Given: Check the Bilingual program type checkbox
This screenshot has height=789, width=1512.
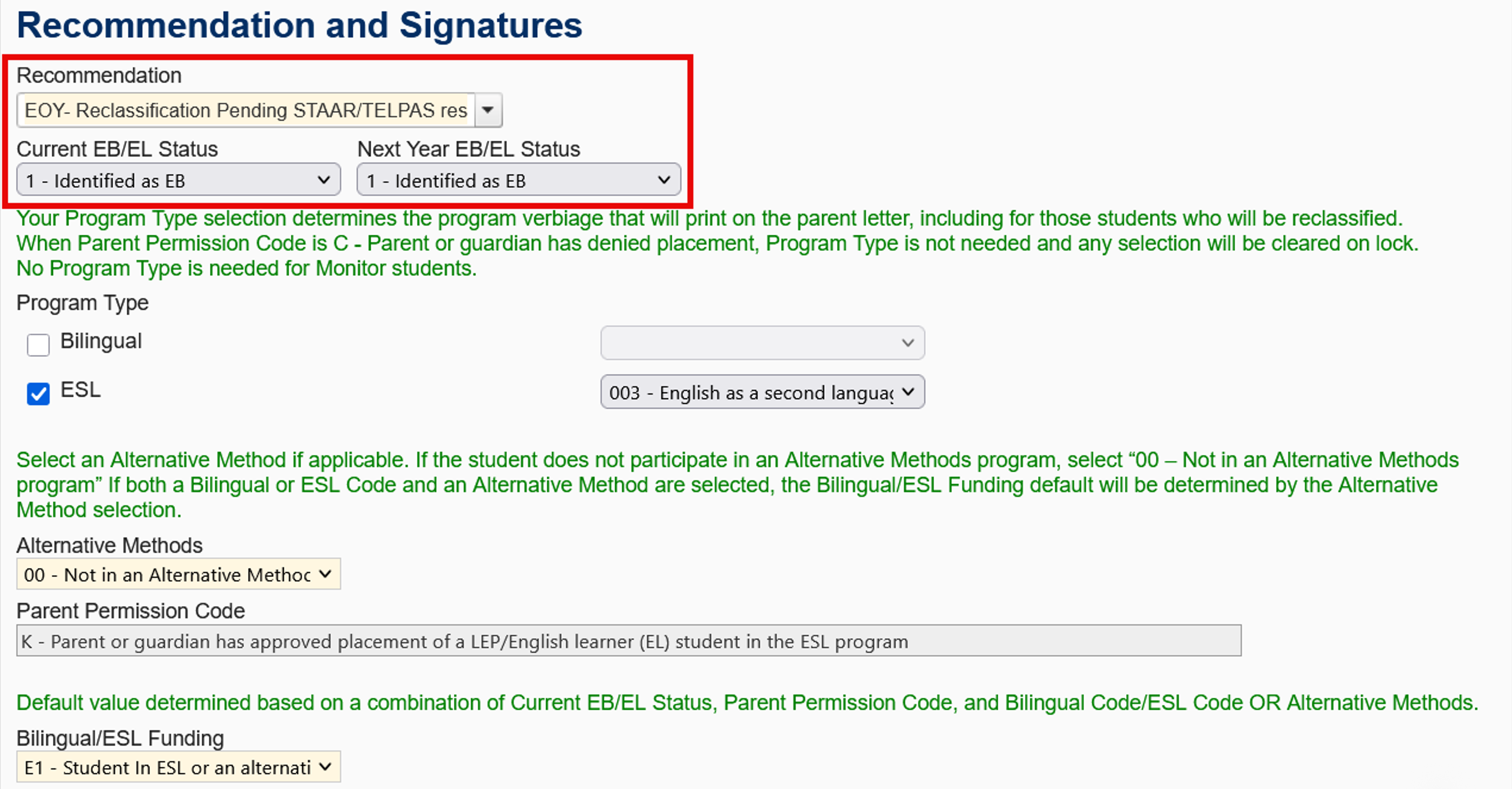Looking at the screenshot, I should 38,345.
